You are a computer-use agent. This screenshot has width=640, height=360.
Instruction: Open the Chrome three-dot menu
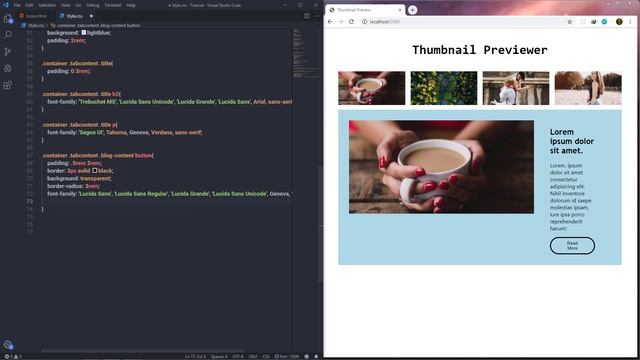pos(630,22)
